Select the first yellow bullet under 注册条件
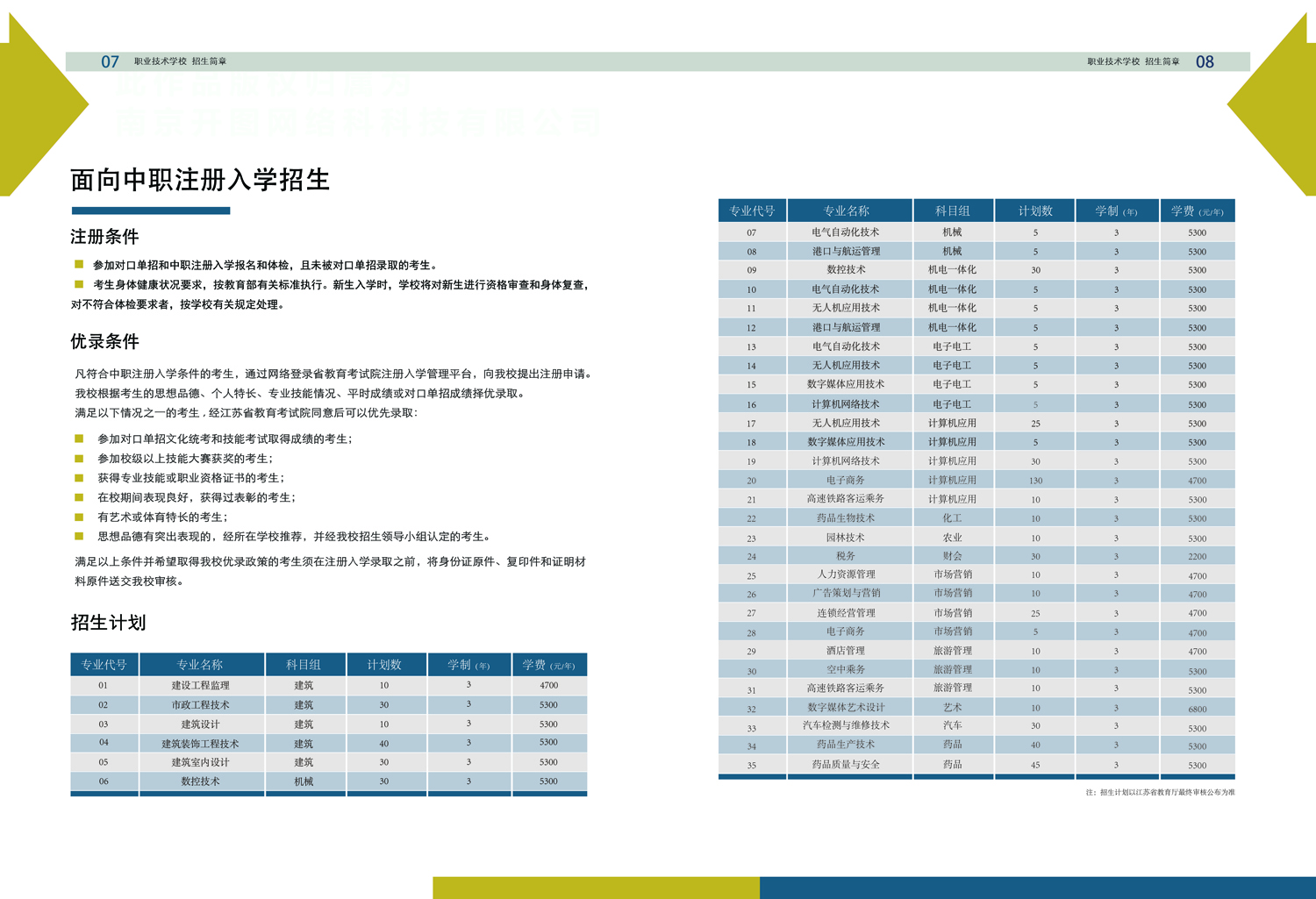 pyautogui.click(x=79, y=264)
